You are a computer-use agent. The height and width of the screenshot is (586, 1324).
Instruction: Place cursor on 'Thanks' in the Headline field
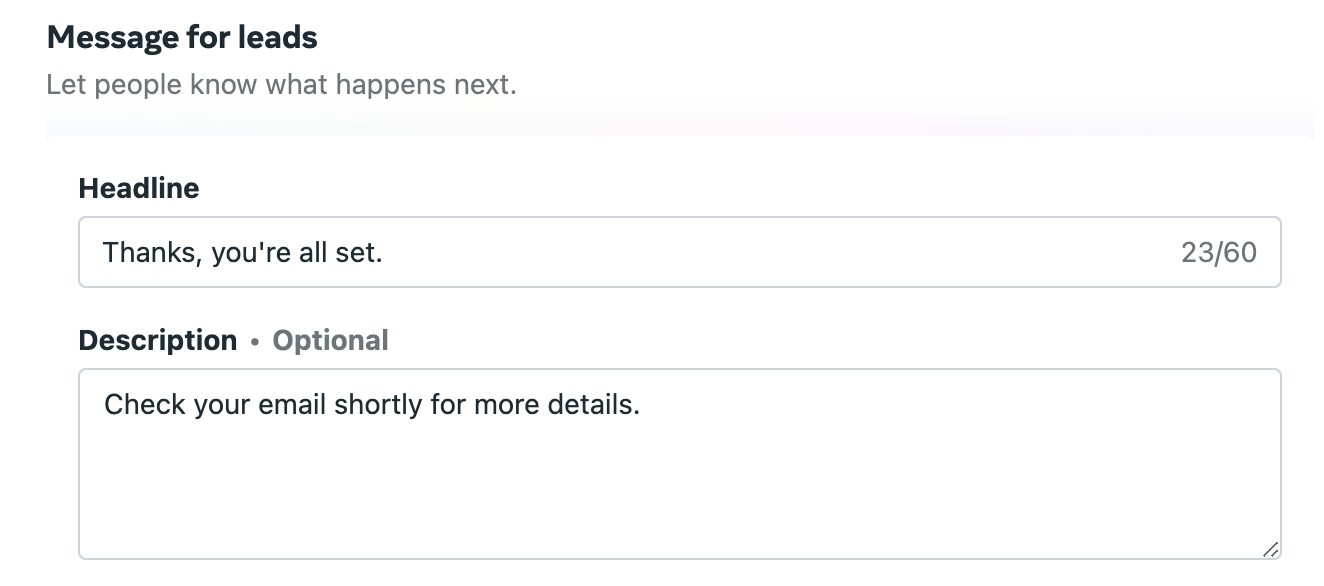[142, 252]
